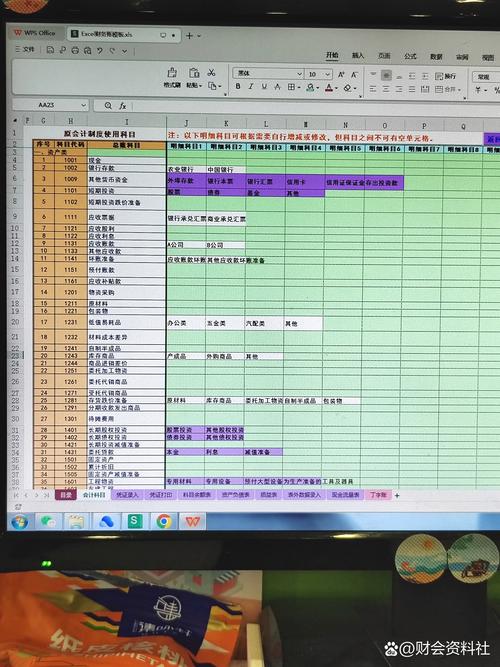
Task: Click the red font color A swatch
Action: pyautogui.click(x=329, y=88)
